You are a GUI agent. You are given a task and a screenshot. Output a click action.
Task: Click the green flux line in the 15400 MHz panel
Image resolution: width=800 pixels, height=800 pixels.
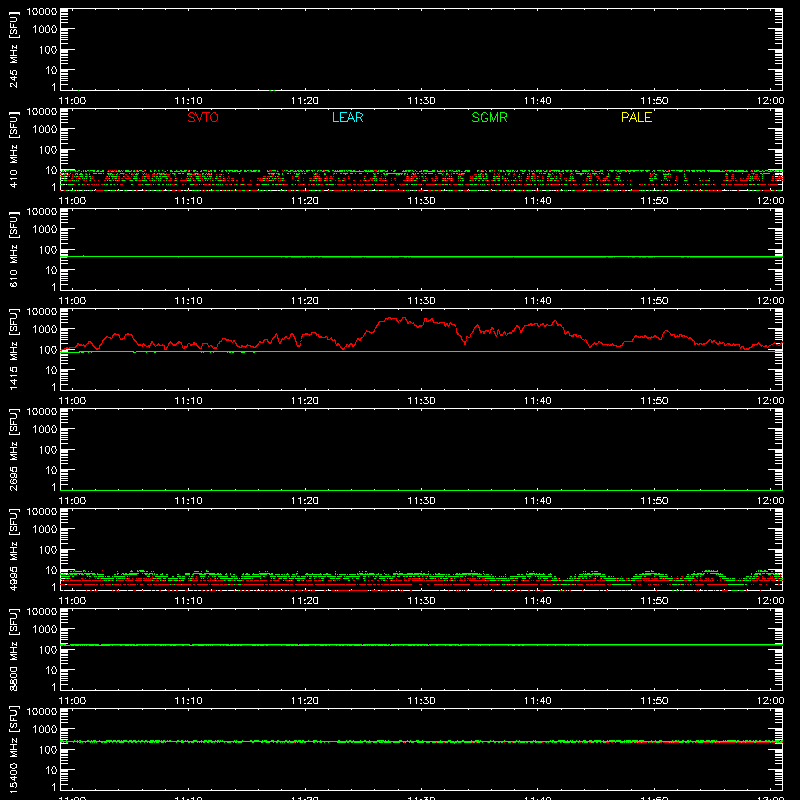(x=421, y=741)
